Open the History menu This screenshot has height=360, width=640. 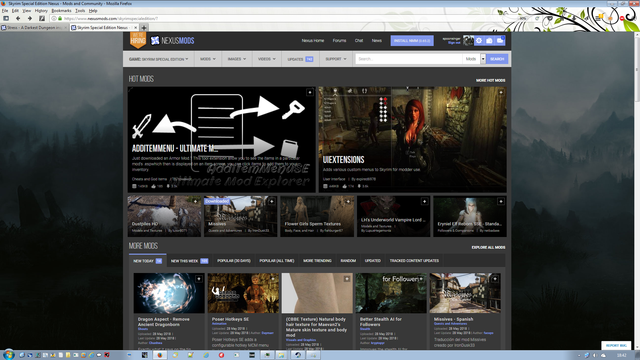tap(41, 11)
